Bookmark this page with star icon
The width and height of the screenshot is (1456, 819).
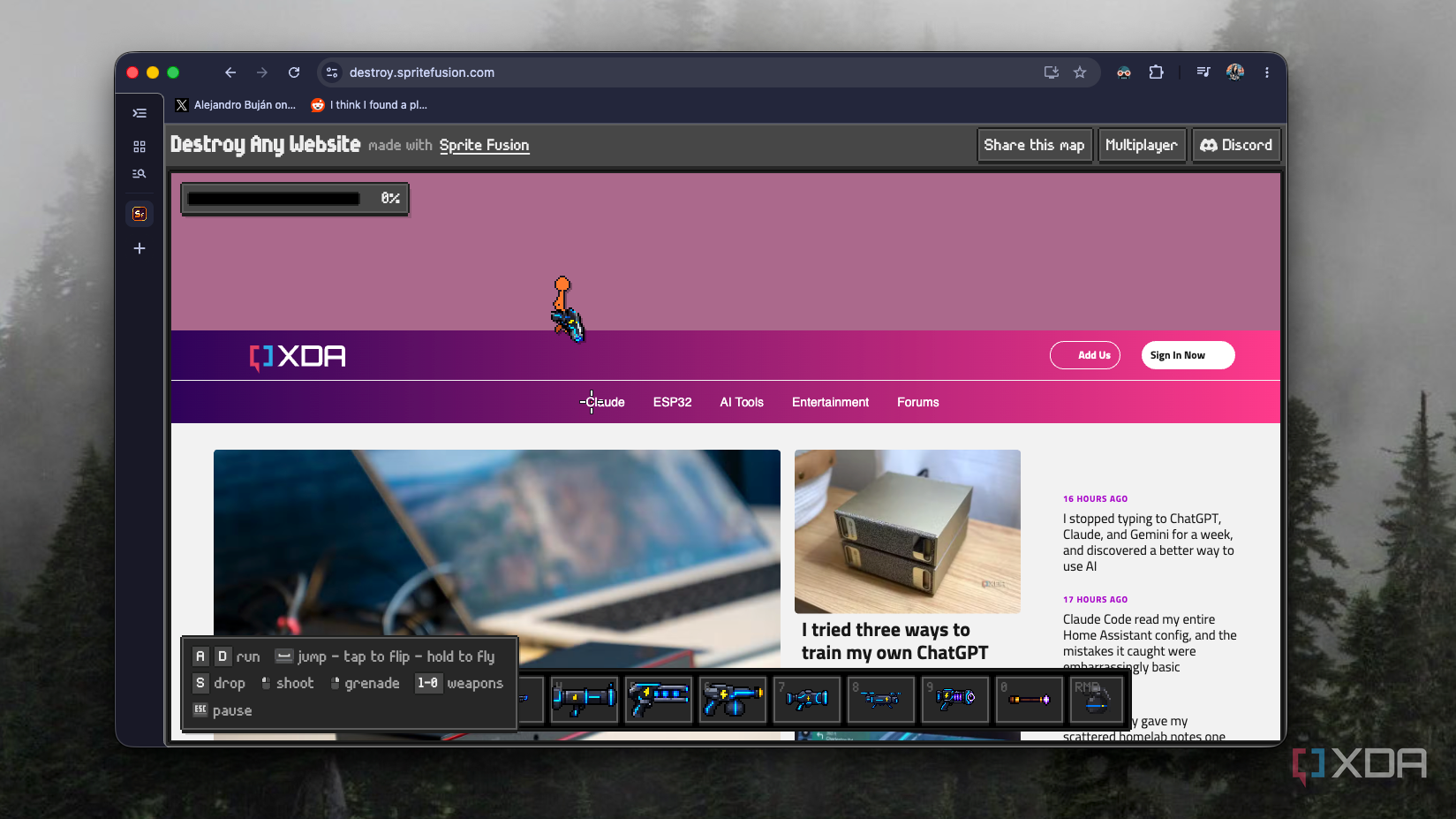tap(1080, 72)
